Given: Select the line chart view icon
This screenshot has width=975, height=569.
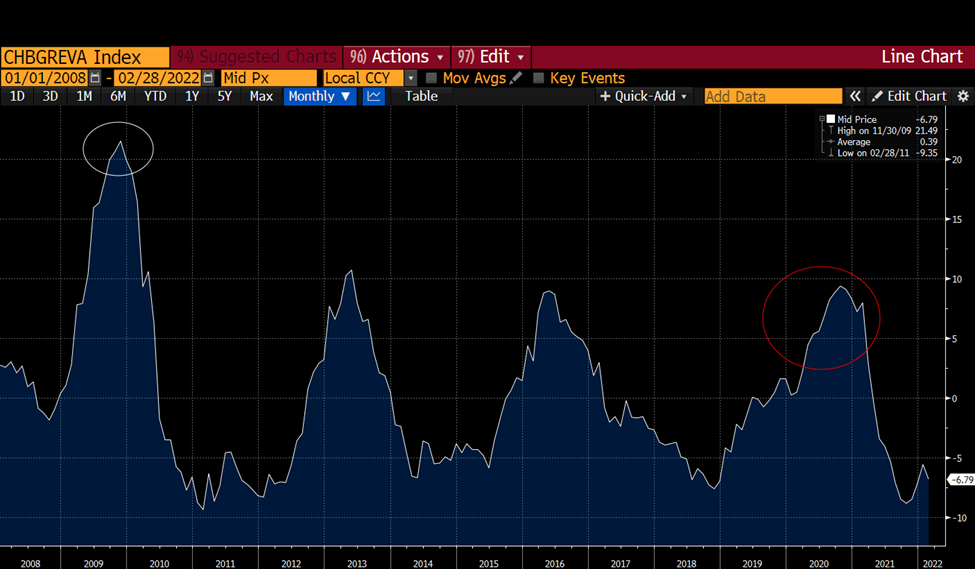Looking at the screenshot, I should pyautogui.click(x=374, y=96).
